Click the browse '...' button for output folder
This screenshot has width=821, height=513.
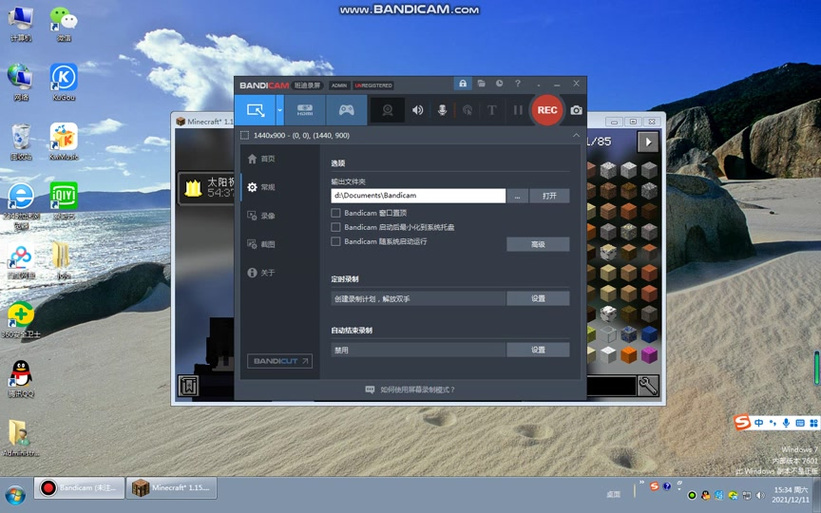tap(517, 196)
